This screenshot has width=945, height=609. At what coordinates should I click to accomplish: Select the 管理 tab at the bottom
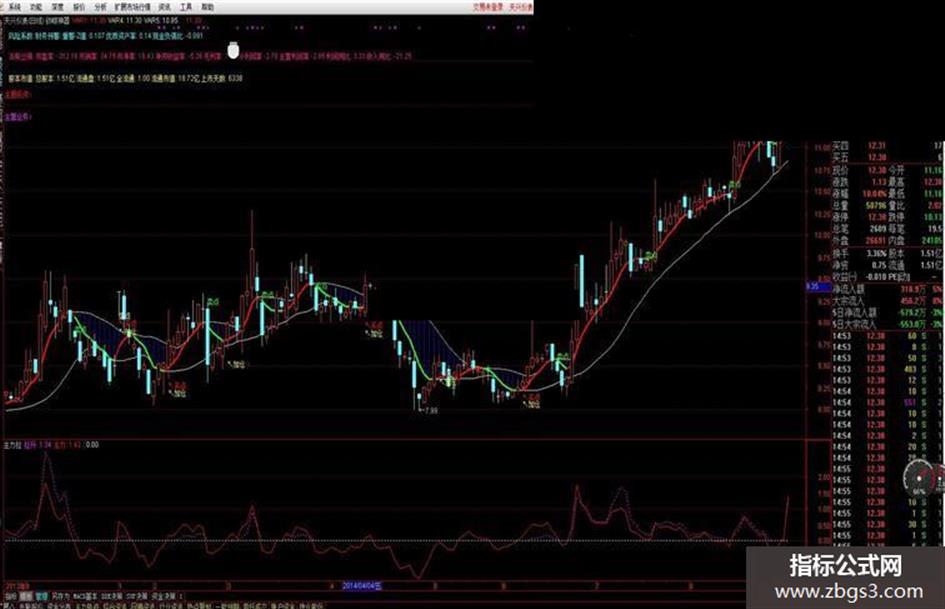[x=41, y=596]
